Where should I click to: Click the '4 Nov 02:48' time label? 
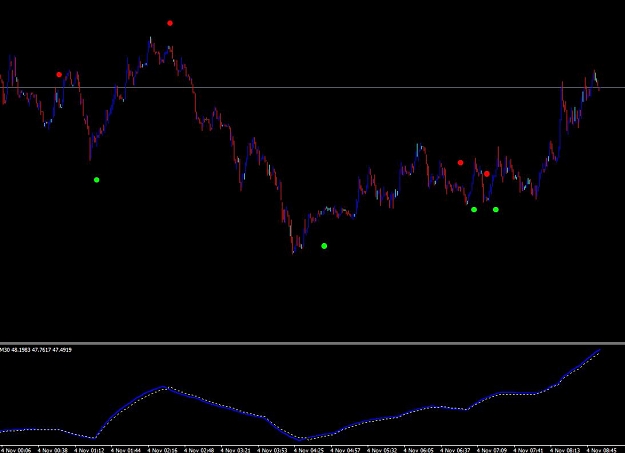(199, 450)
